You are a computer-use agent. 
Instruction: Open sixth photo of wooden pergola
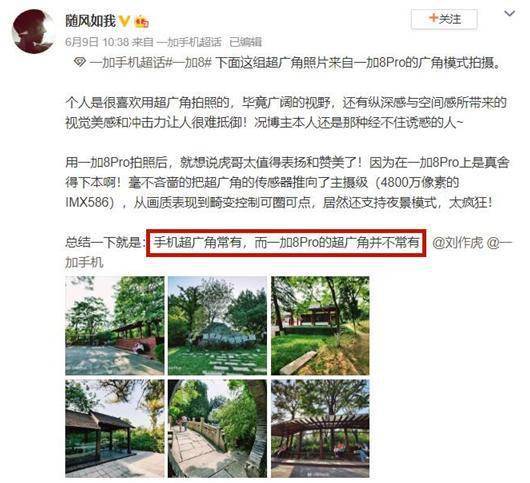[x=320, y=428]
